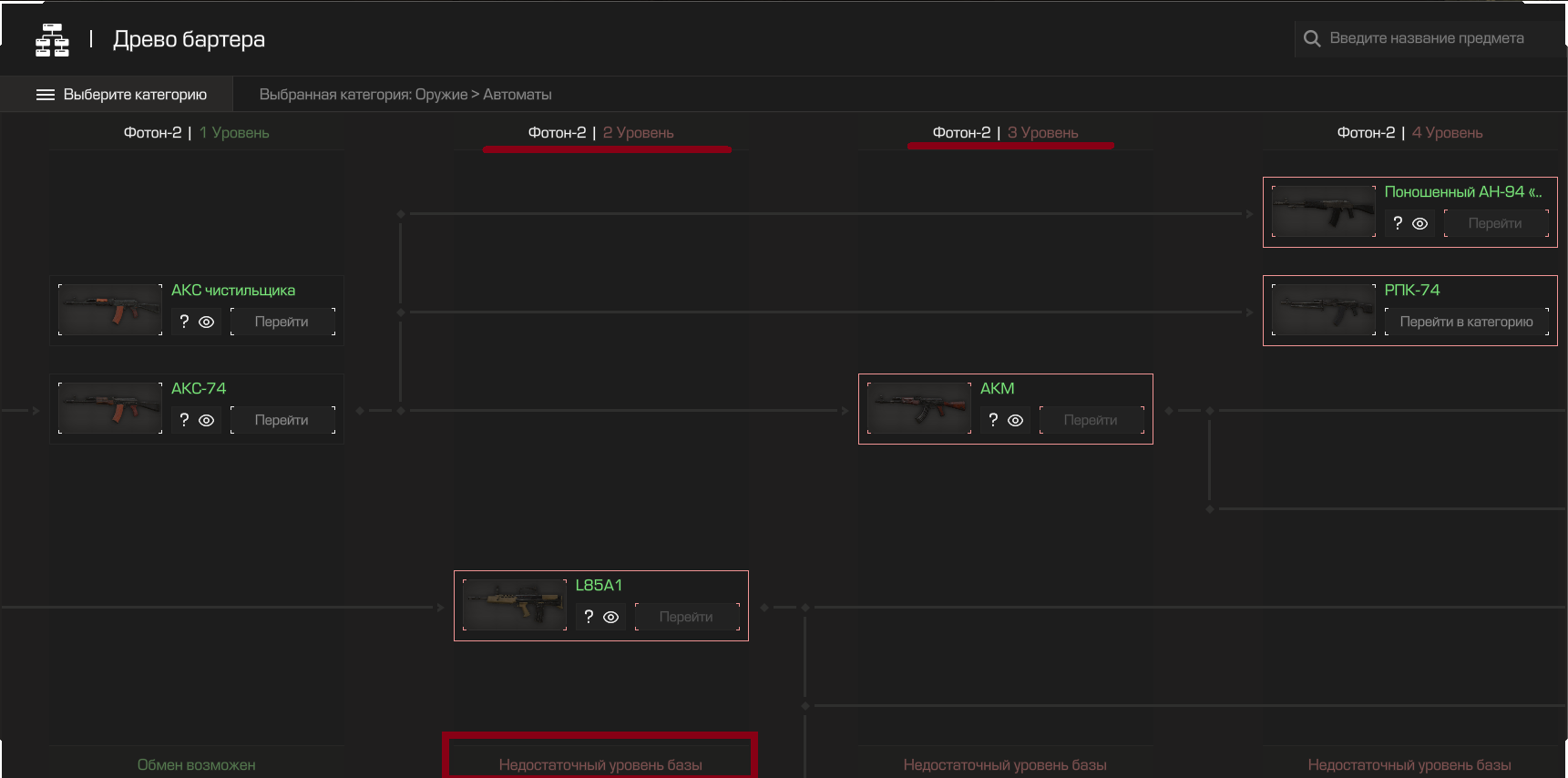This screenshot has height=778, width=1568.
Task: Toggle eye preview for АКС чистильщика
Action: [x=207, y=322]
